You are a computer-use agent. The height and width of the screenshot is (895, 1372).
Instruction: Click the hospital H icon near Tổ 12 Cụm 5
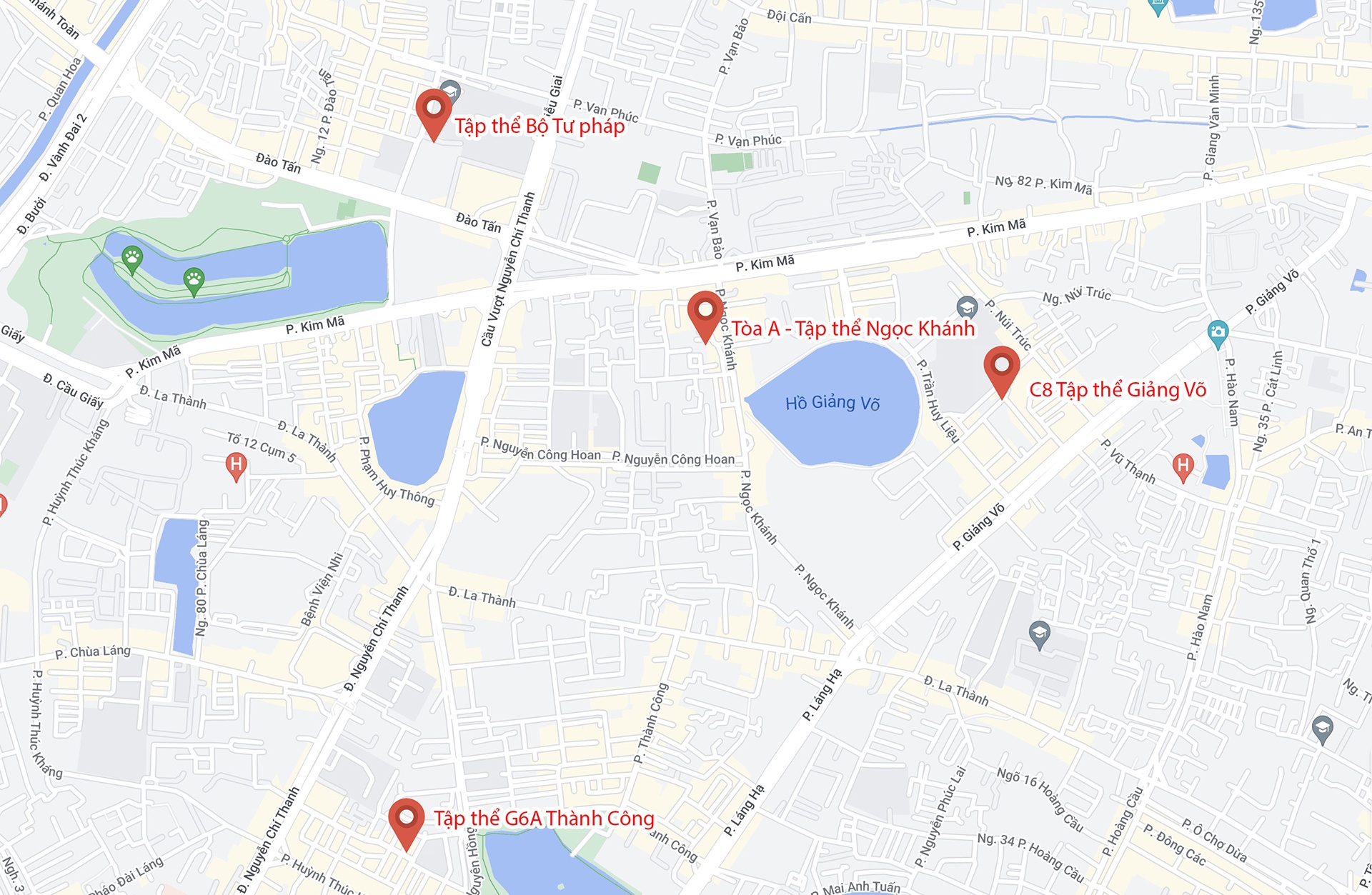[x=236, y=467]
